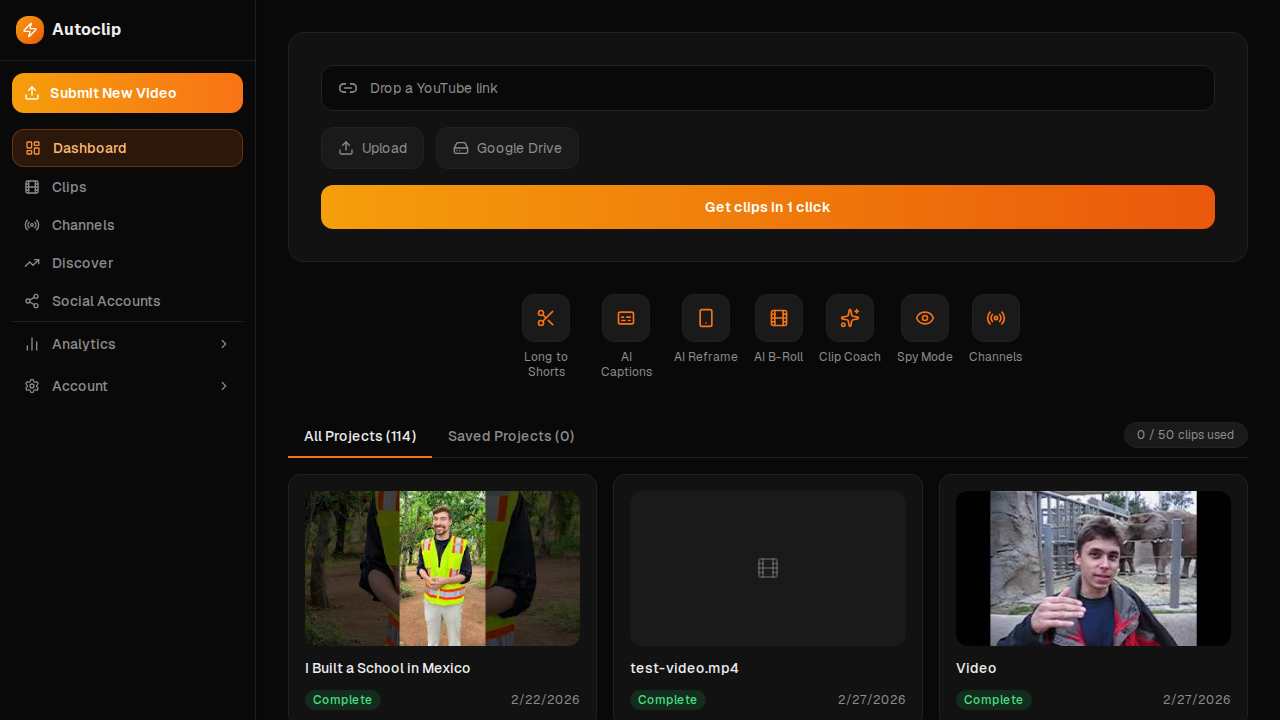Collapse the Analytics chevron arrow
Viewport: 1280px width, 720px height.
(224, 344)
